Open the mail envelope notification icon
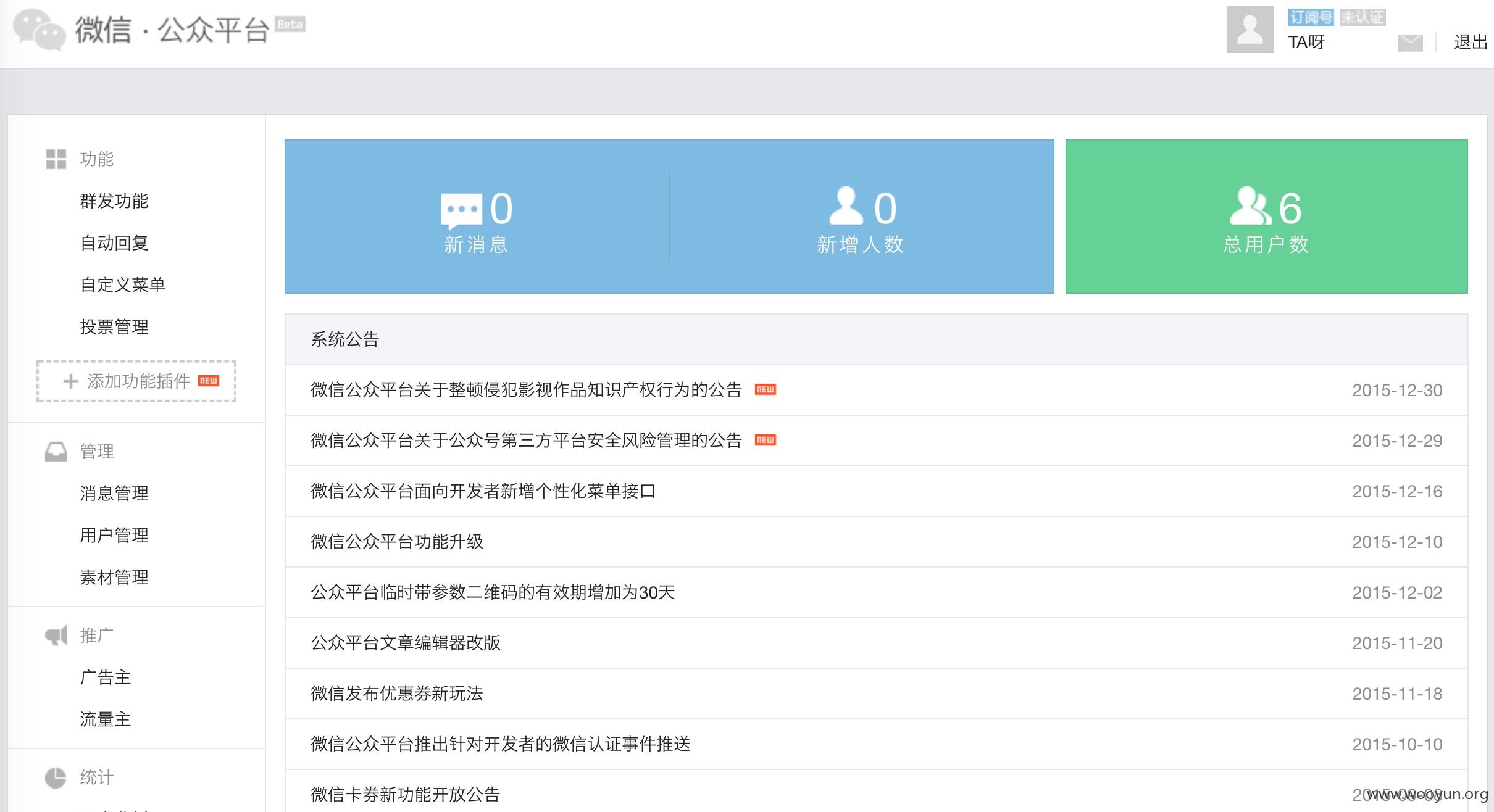Screen dimensions: 1494x812 coord(1410,43)
